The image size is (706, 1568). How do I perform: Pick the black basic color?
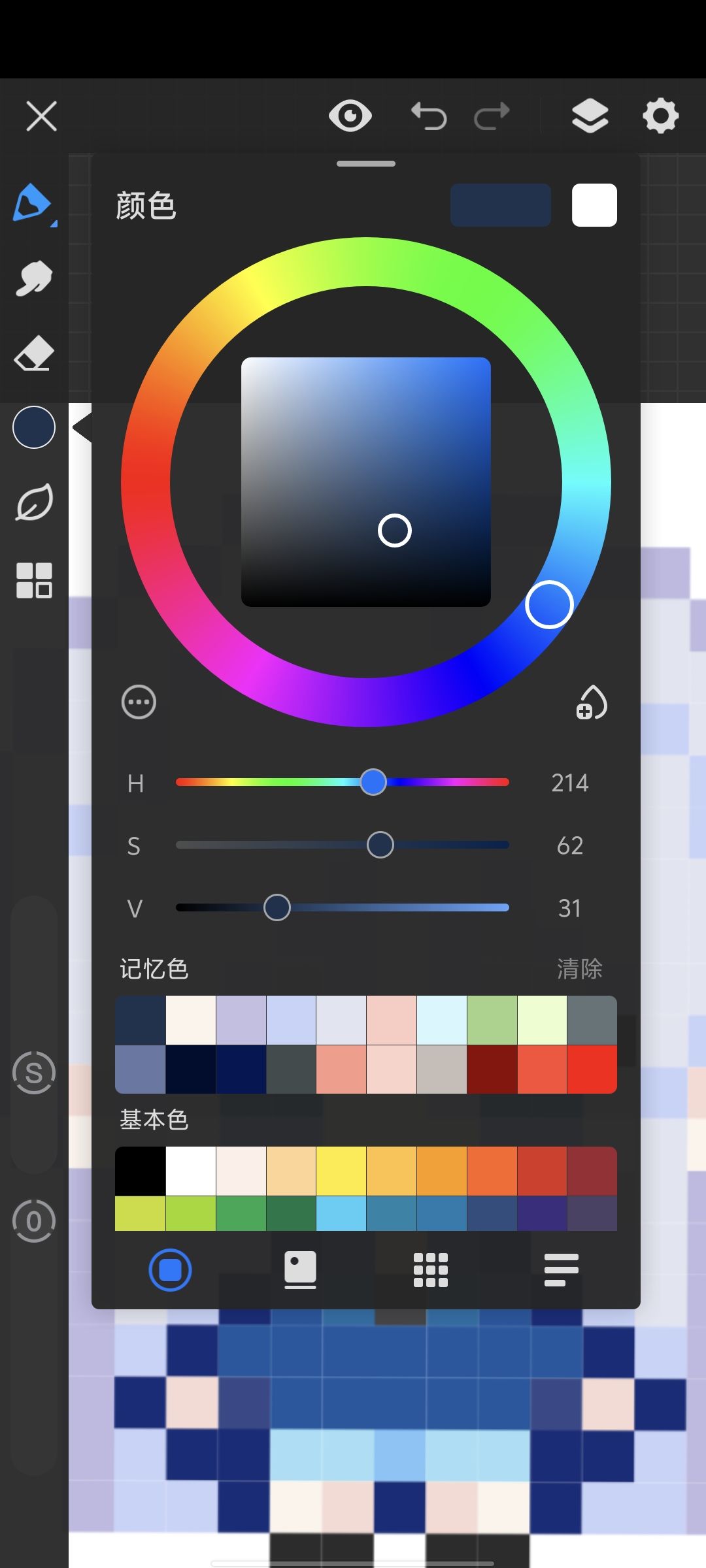pos(140,1171)
